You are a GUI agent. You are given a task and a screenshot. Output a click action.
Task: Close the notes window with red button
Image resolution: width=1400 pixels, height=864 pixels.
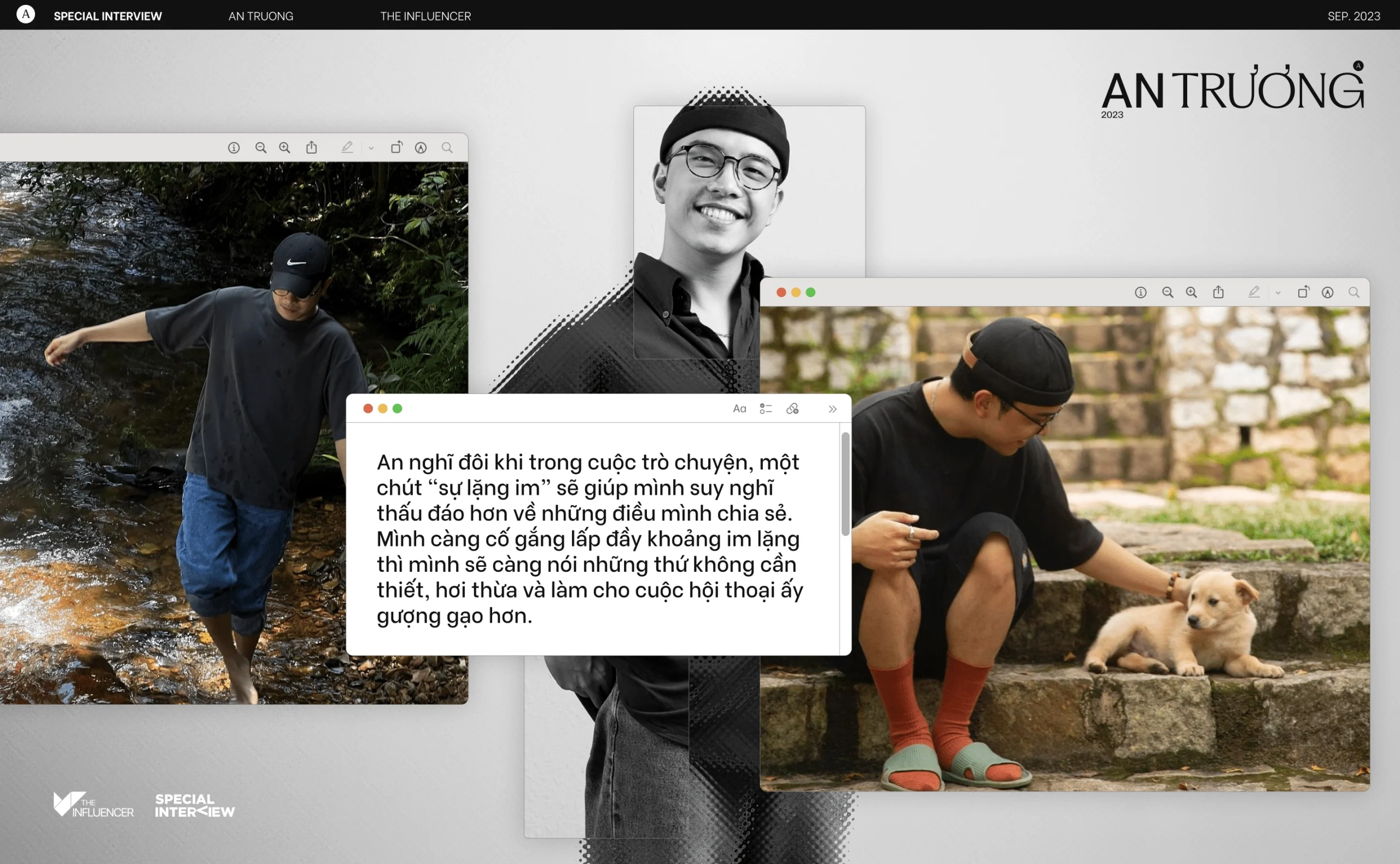point(368,409)
